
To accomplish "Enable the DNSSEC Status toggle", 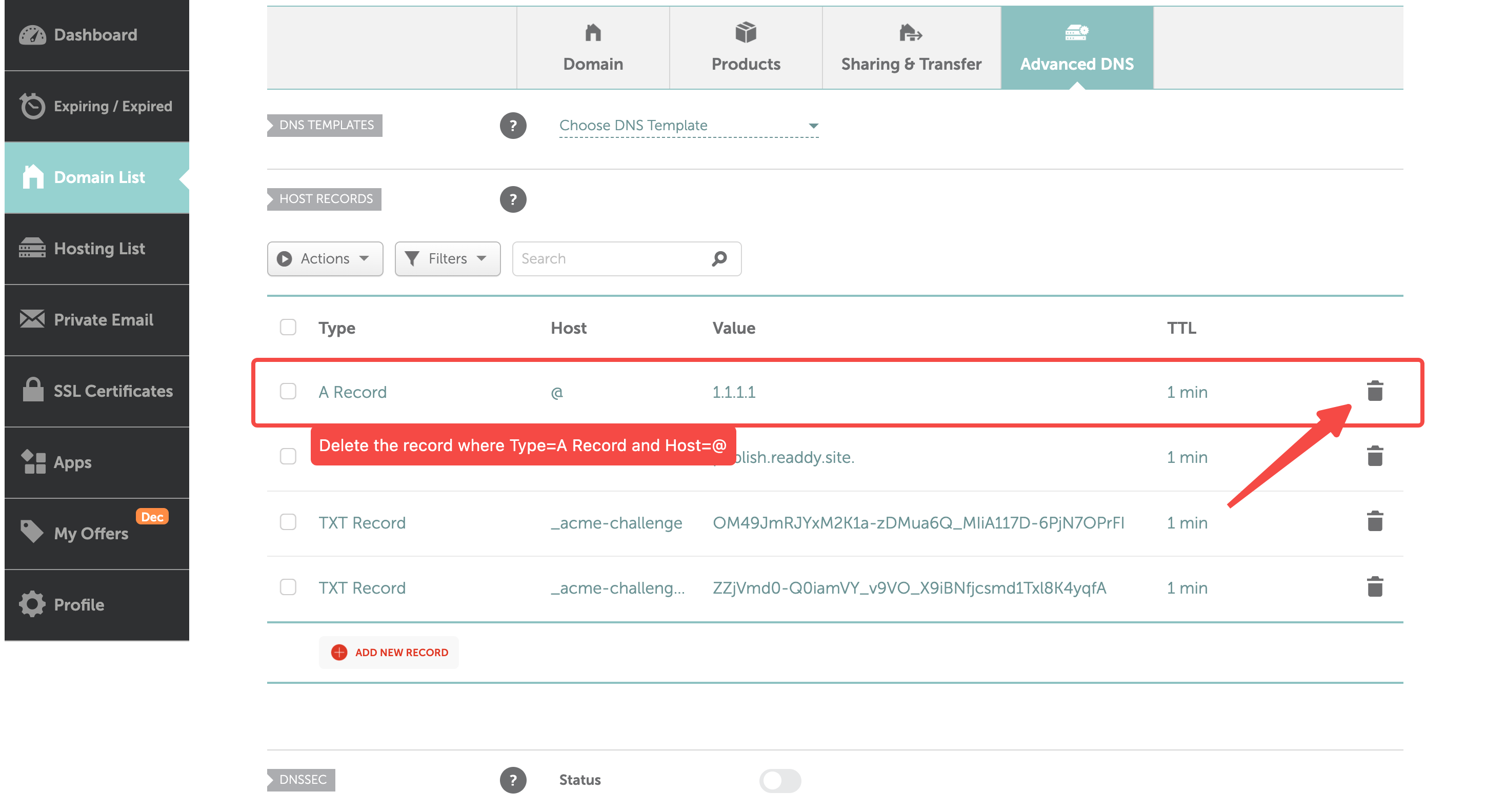I will point(780,780).
